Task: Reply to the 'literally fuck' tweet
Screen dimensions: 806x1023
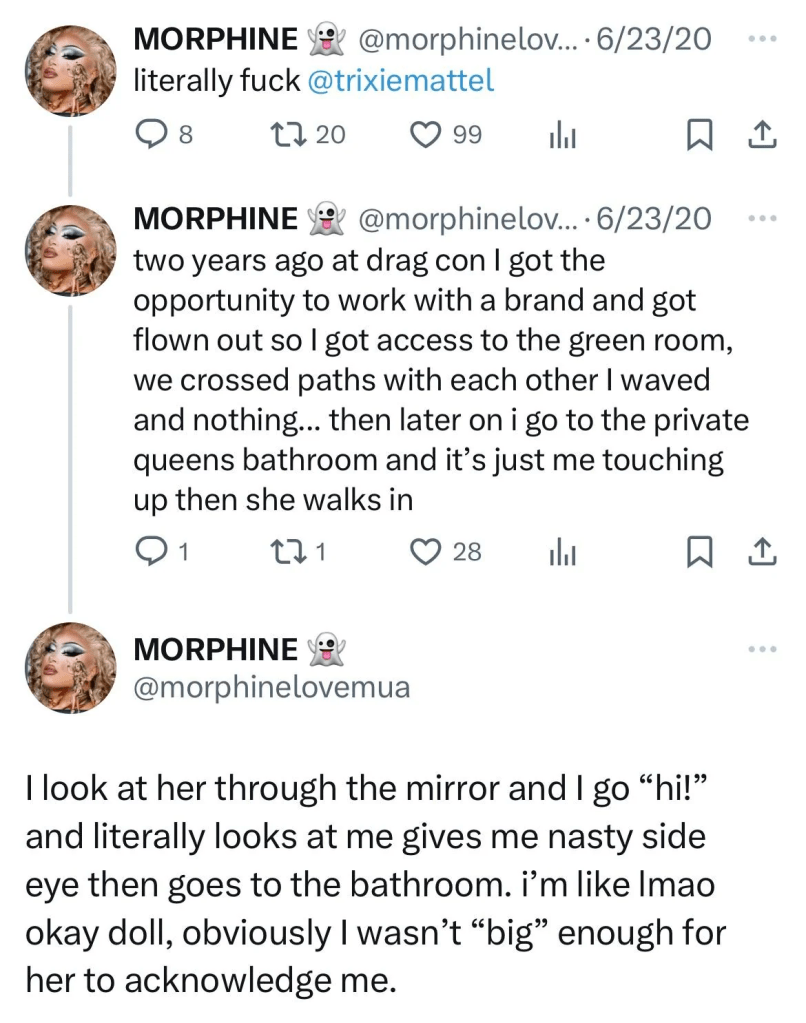Action: click(150, 134)
